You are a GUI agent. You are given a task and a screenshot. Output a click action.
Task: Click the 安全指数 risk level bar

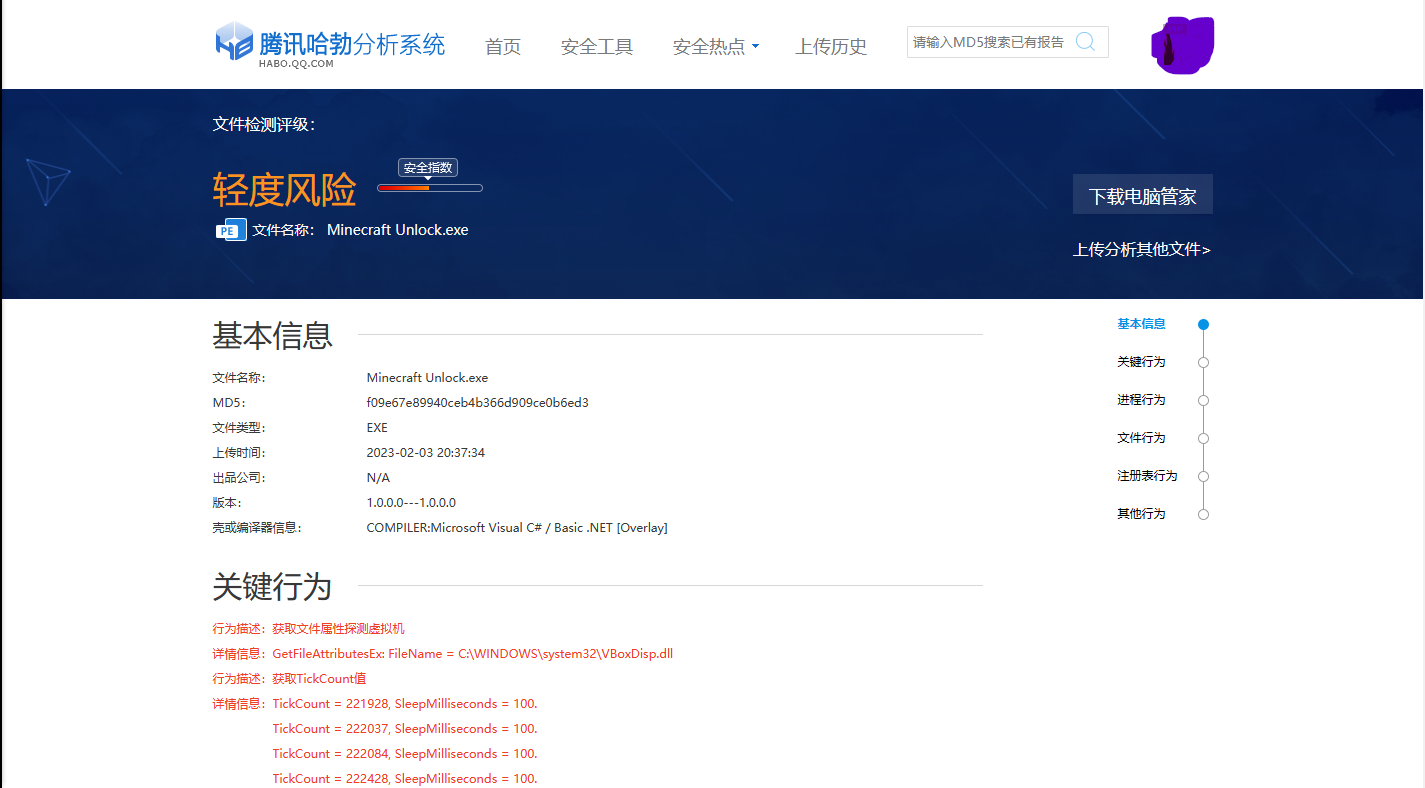[x=429, y=188]
